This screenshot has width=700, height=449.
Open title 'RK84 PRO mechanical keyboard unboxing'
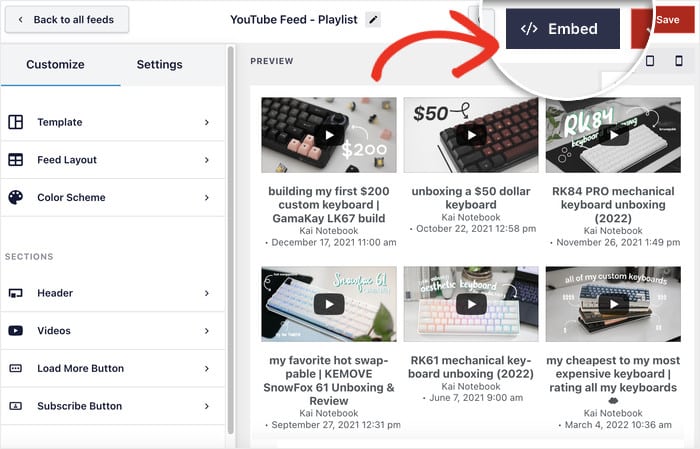(x=613, y=205)
